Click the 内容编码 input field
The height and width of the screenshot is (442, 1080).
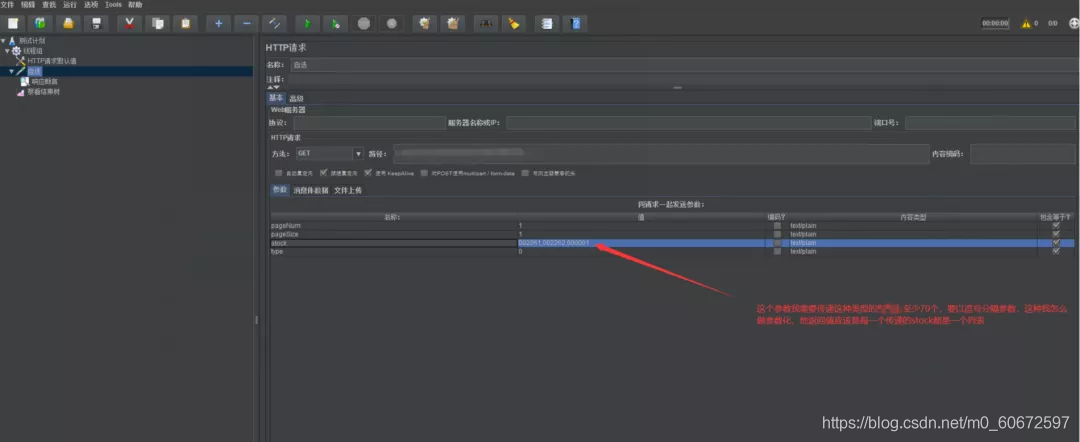click(1023, 154)
